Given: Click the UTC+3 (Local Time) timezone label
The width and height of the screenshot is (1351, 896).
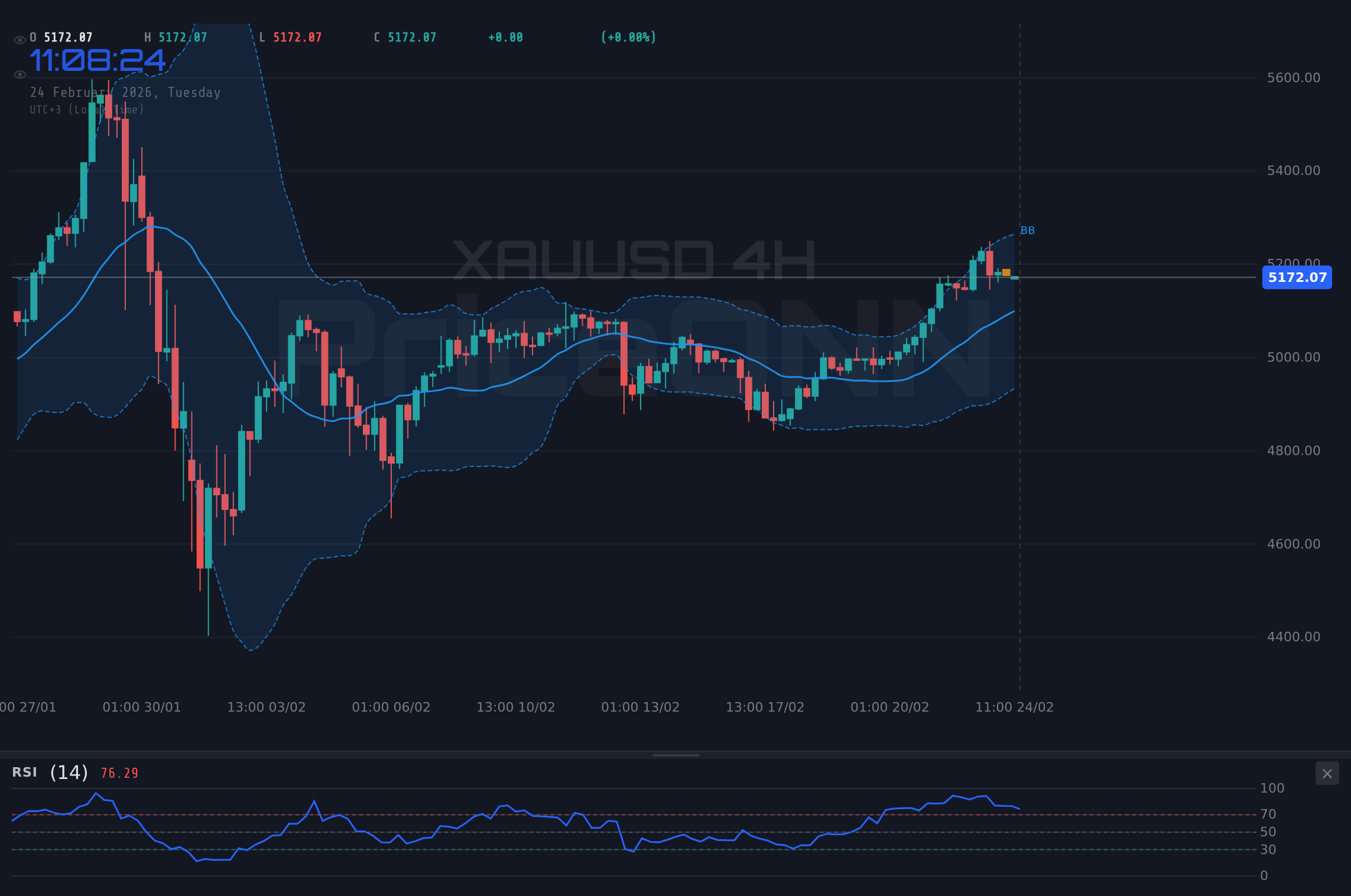Looking at the screenshot, I should 86,109.
